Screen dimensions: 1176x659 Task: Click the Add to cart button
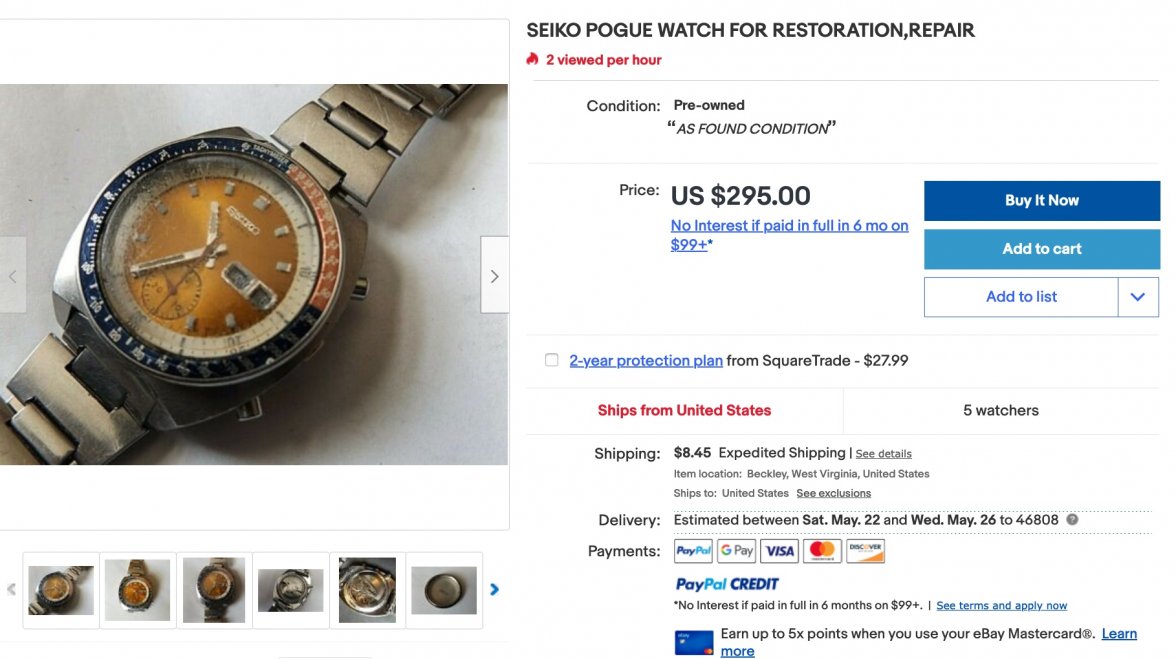tap(1041, 249)
